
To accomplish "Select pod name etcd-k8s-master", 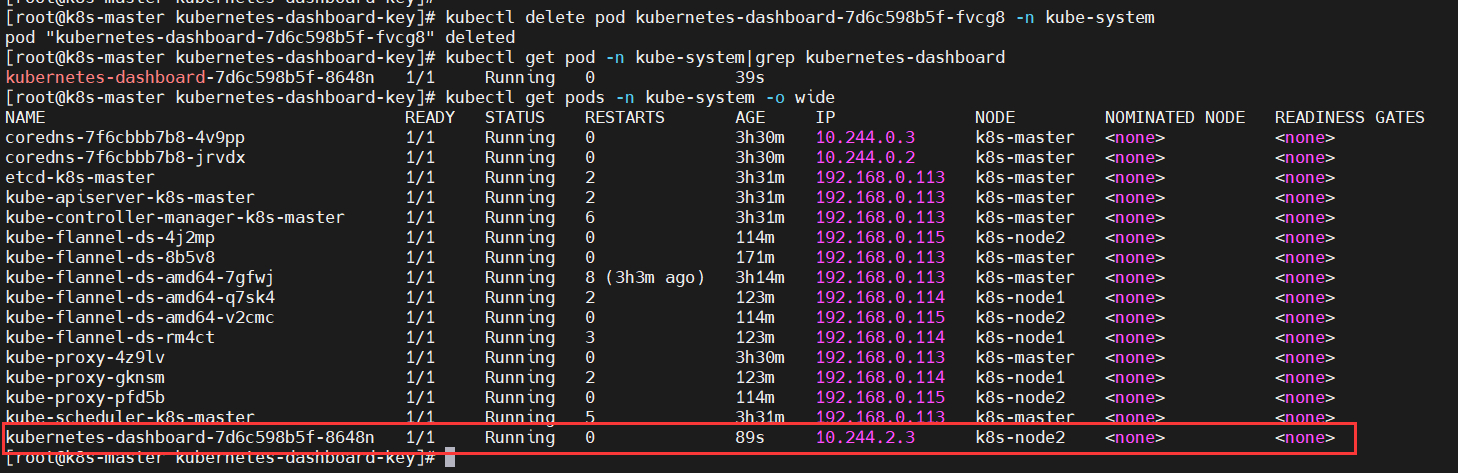I will 80,177.
